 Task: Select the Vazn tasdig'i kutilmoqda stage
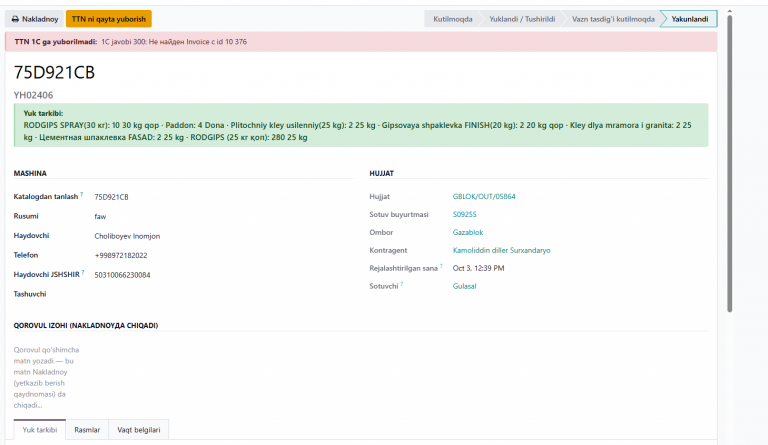[x=613, y=19]
